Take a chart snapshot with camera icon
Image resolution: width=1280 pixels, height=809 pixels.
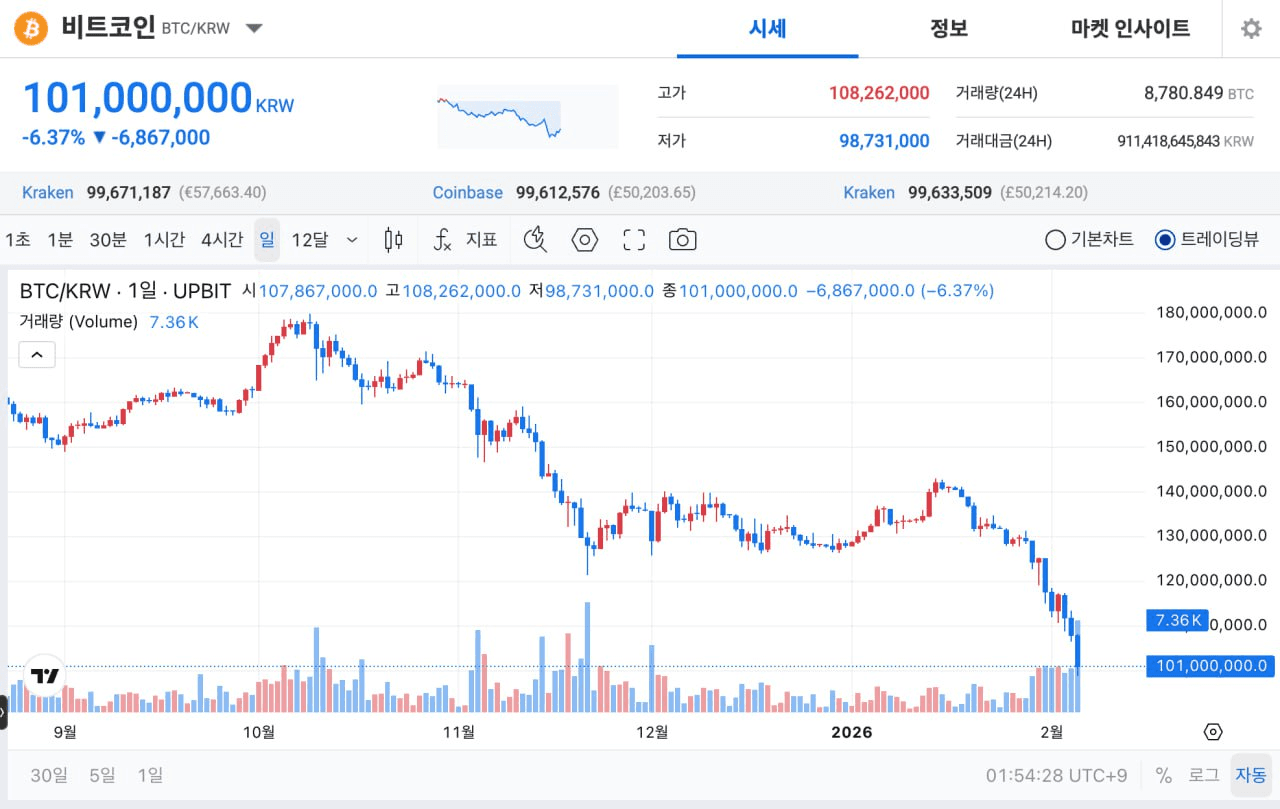[x=682, y=240]
